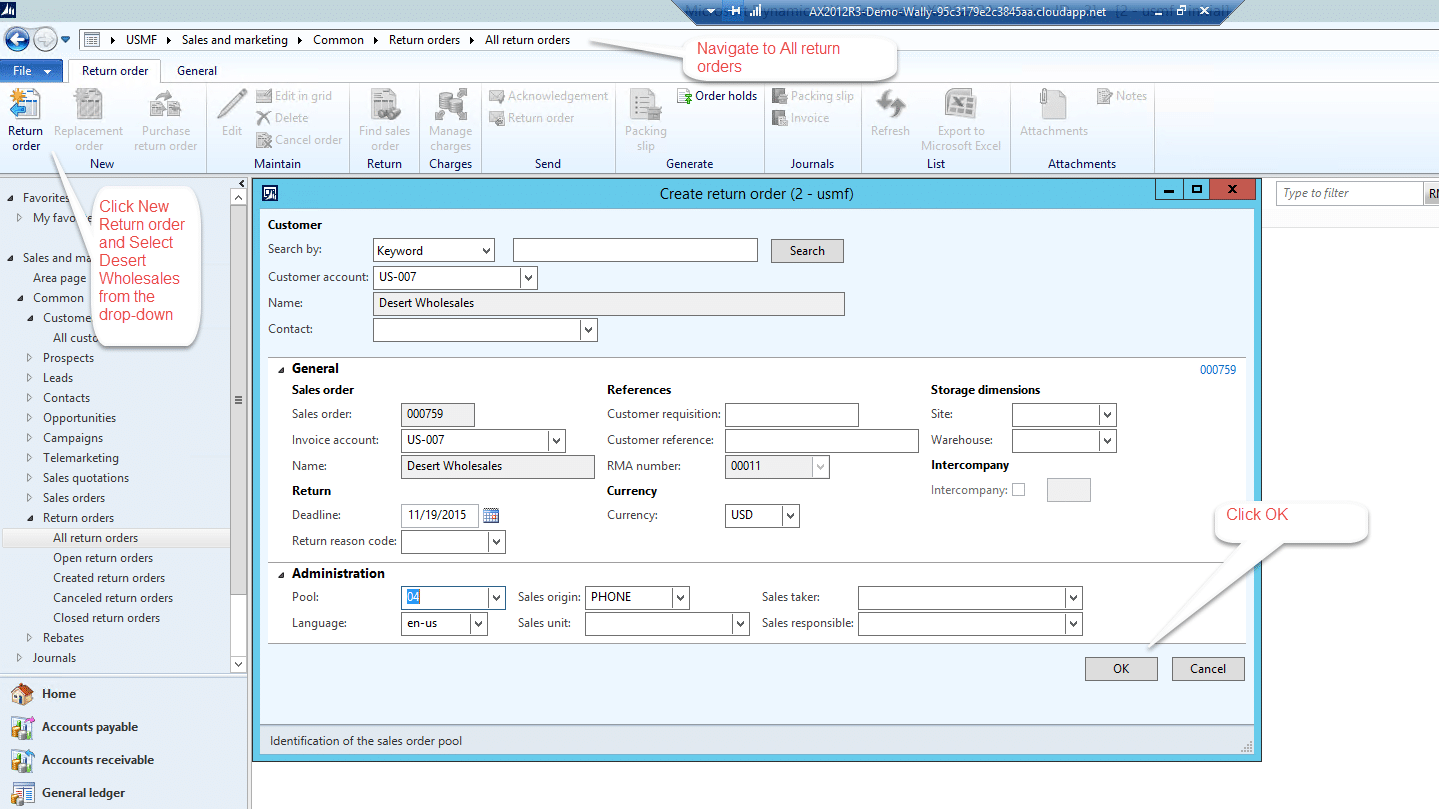Enable the Intercompany checkbox

(1020, 489)
